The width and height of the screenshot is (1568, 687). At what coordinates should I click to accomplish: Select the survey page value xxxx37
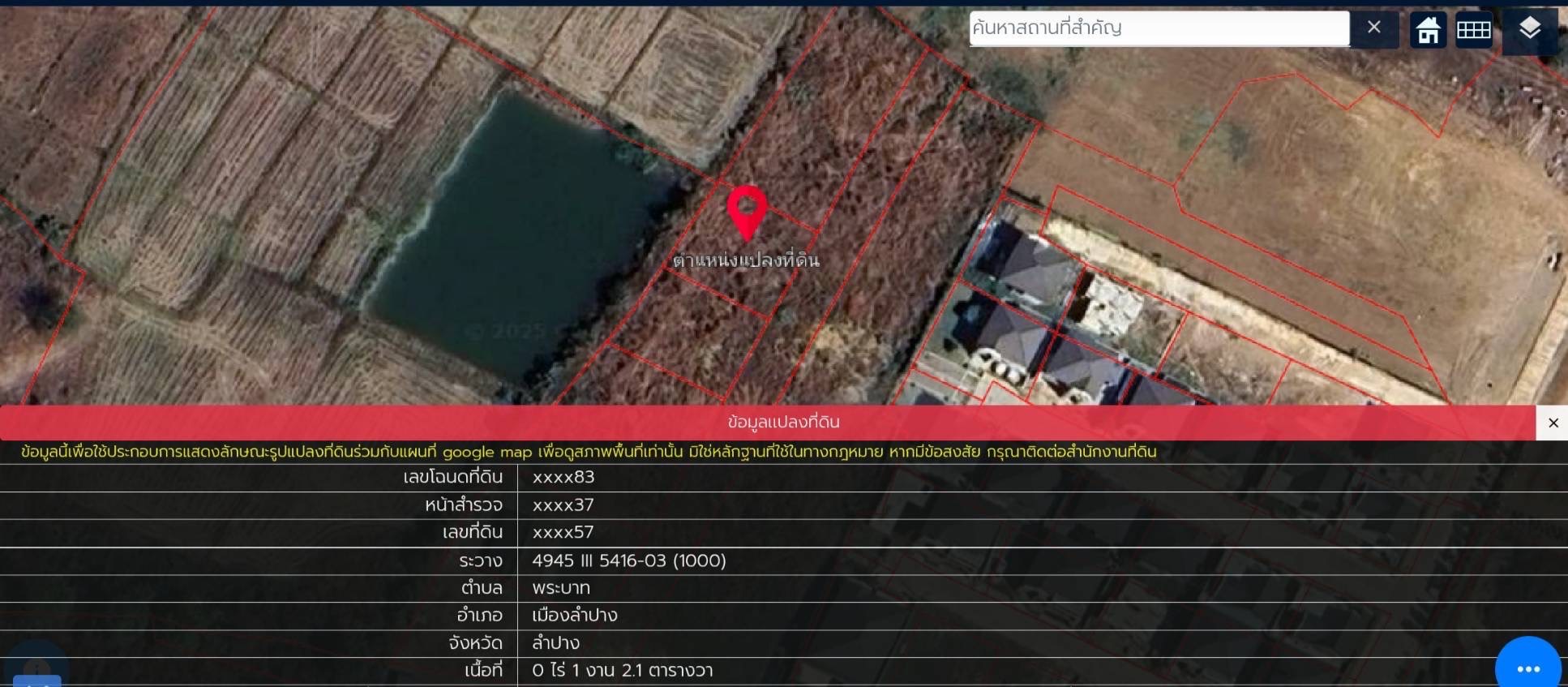click(563, 505)
